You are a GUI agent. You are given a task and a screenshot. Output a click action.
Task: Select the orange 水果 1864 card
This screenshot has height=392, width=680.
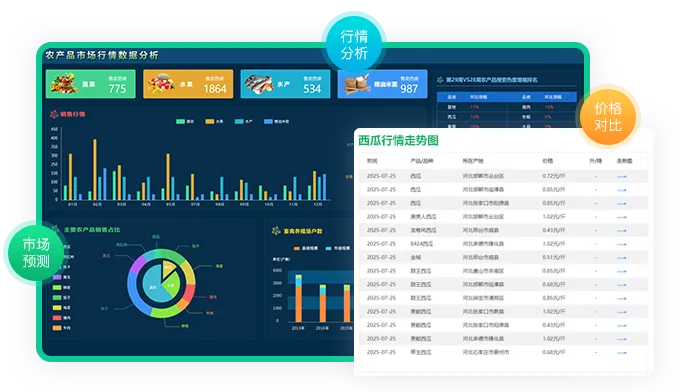188,84
